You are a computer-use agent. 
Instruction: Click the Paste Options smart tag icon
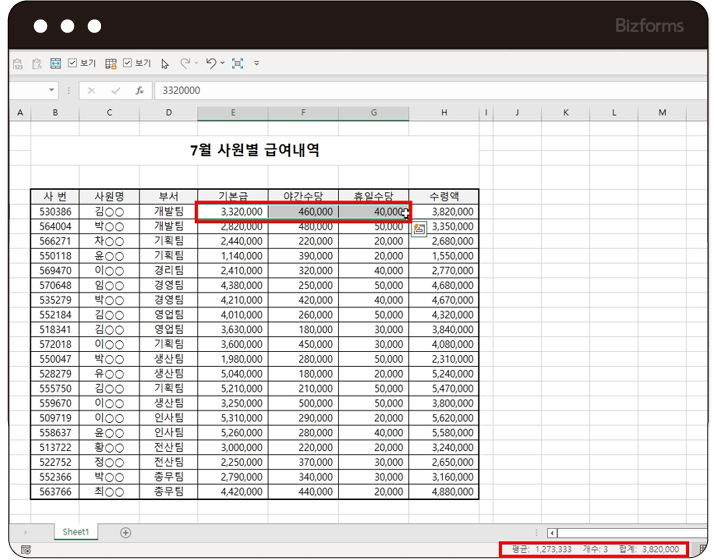point(419,229)
